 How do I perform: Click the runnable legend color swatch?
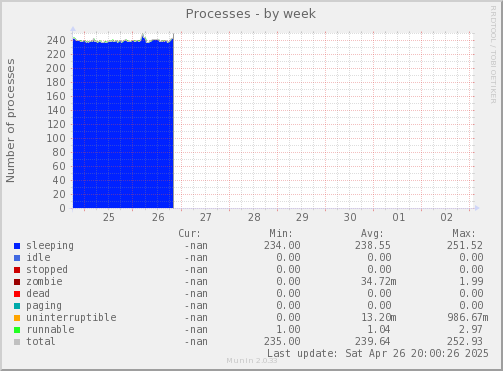click(17, 330)
